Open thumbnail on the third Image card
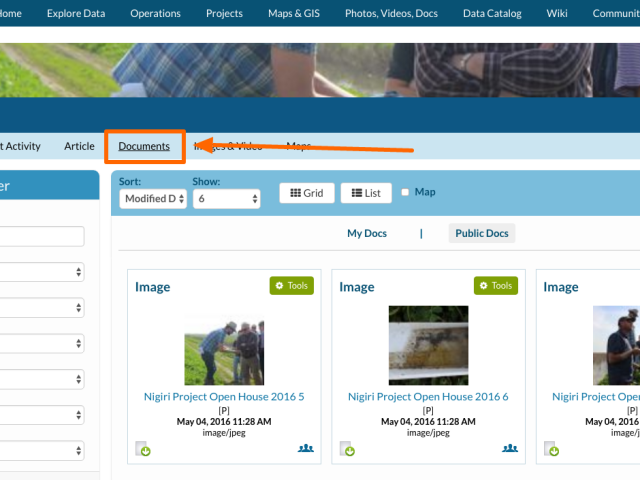Image resolution: width=640 pixels, height=480 pixels. point(616,345)
